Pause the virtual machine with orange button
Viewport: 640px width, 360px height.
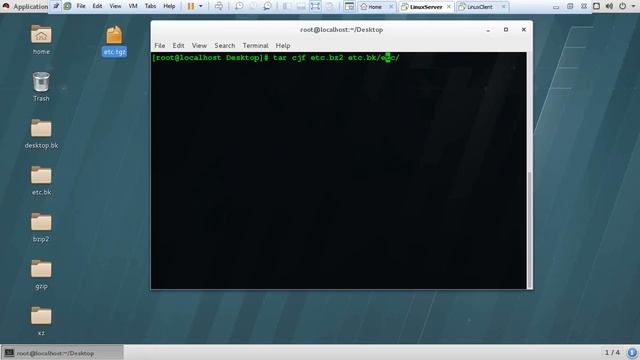(x=191, y=6)
